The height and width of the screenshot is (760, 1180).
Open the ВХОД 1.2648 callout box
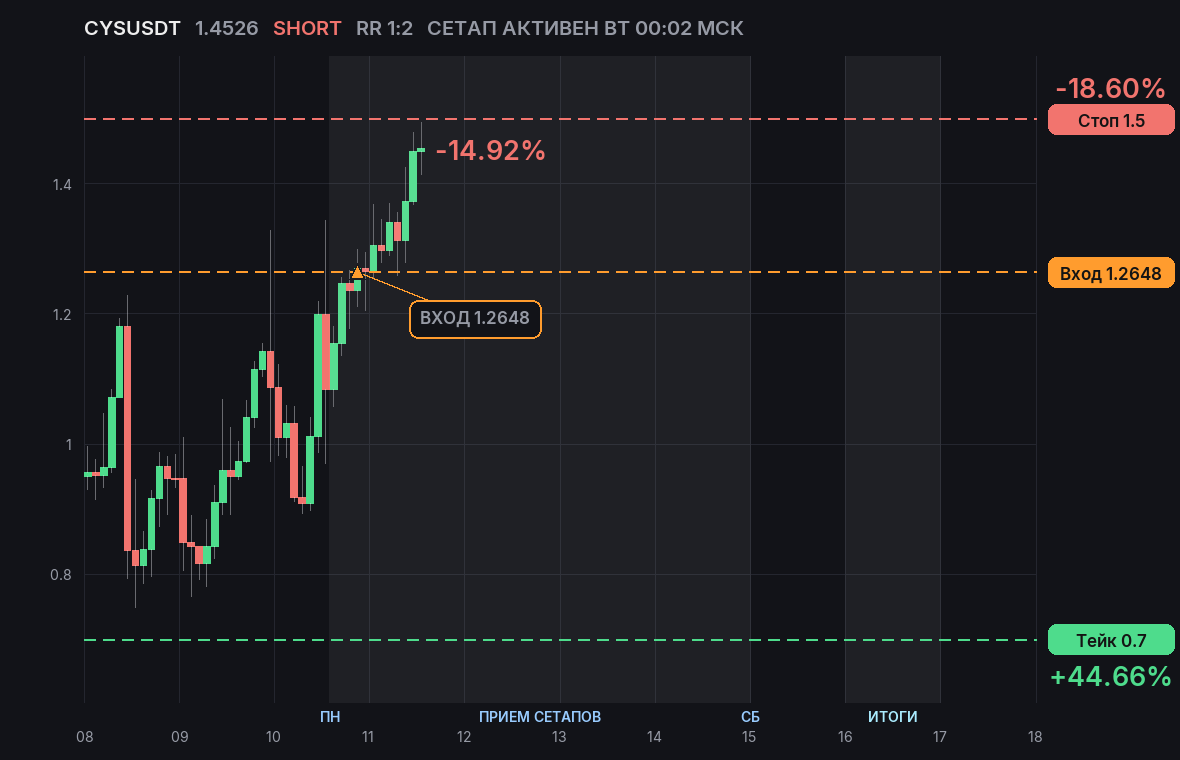[x=475, y=318]
